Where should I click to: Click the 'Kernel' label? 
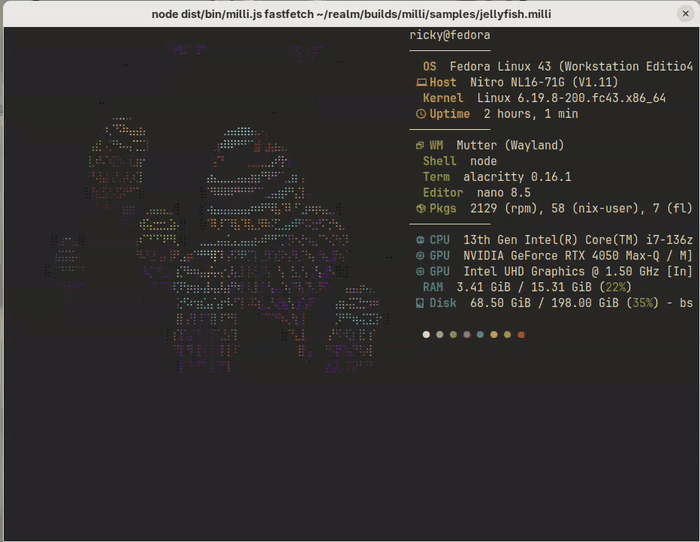(443, 98)
